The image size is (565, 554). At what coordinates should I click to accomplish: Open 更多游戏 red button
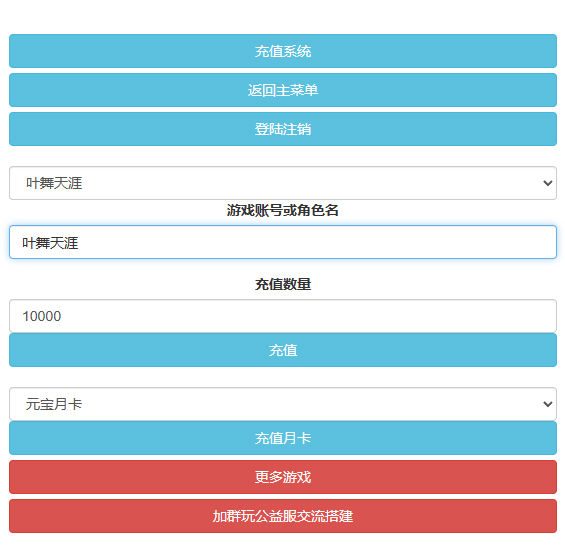[283, 477]
